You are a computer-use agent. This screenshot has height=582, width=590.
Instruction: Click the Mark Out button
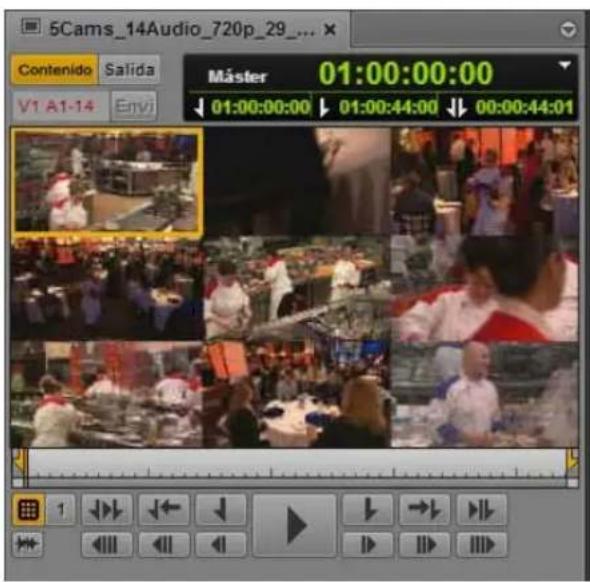point(368,510)
